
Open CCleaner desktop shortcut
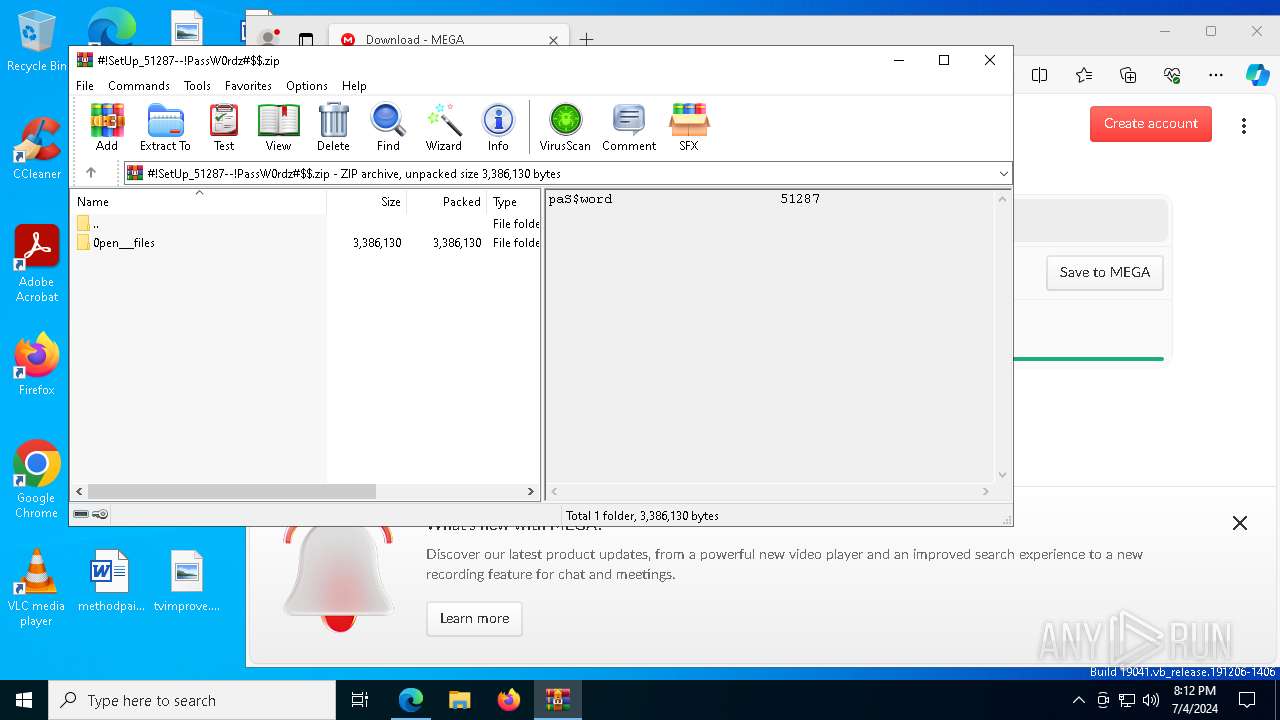tap(37, 148)
